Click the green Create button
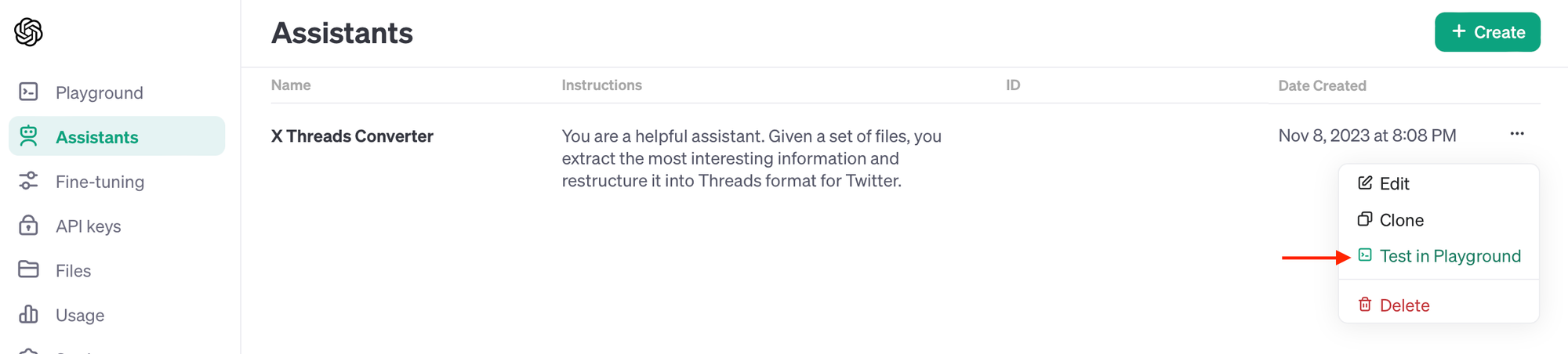 click(1487, 32)
